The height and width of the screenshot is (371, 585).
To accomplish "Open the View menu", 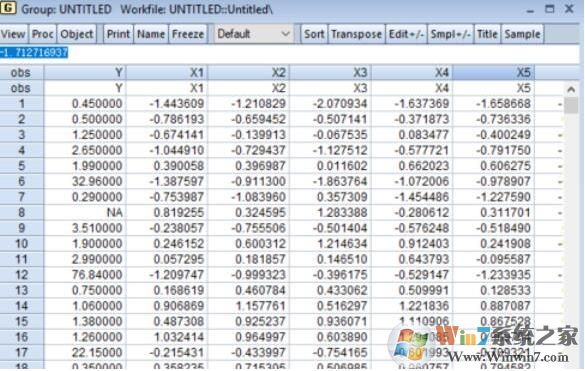I will coord(13,34).
